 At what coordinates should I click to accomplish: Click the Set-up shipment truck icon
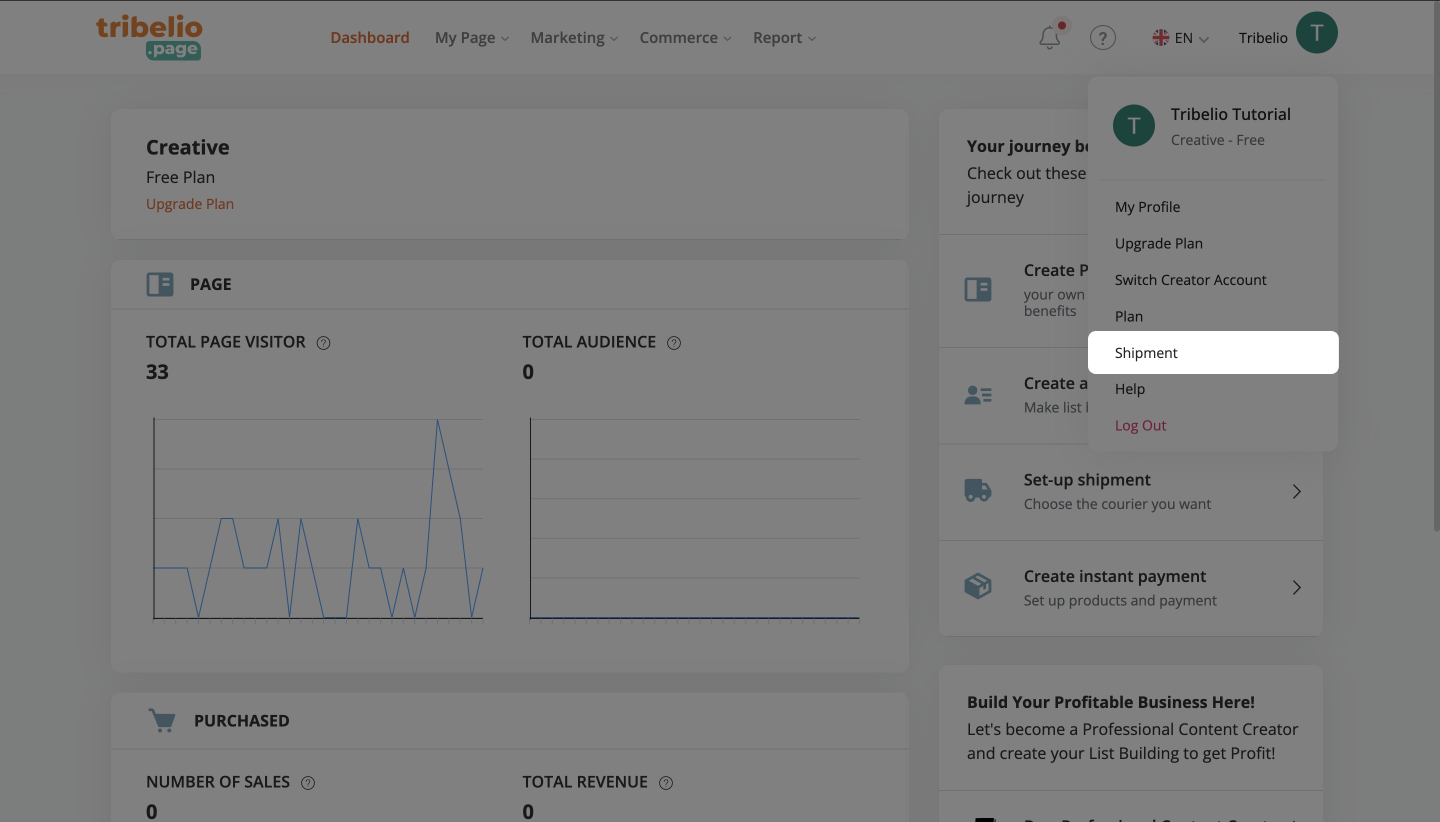tap(977, 491)
